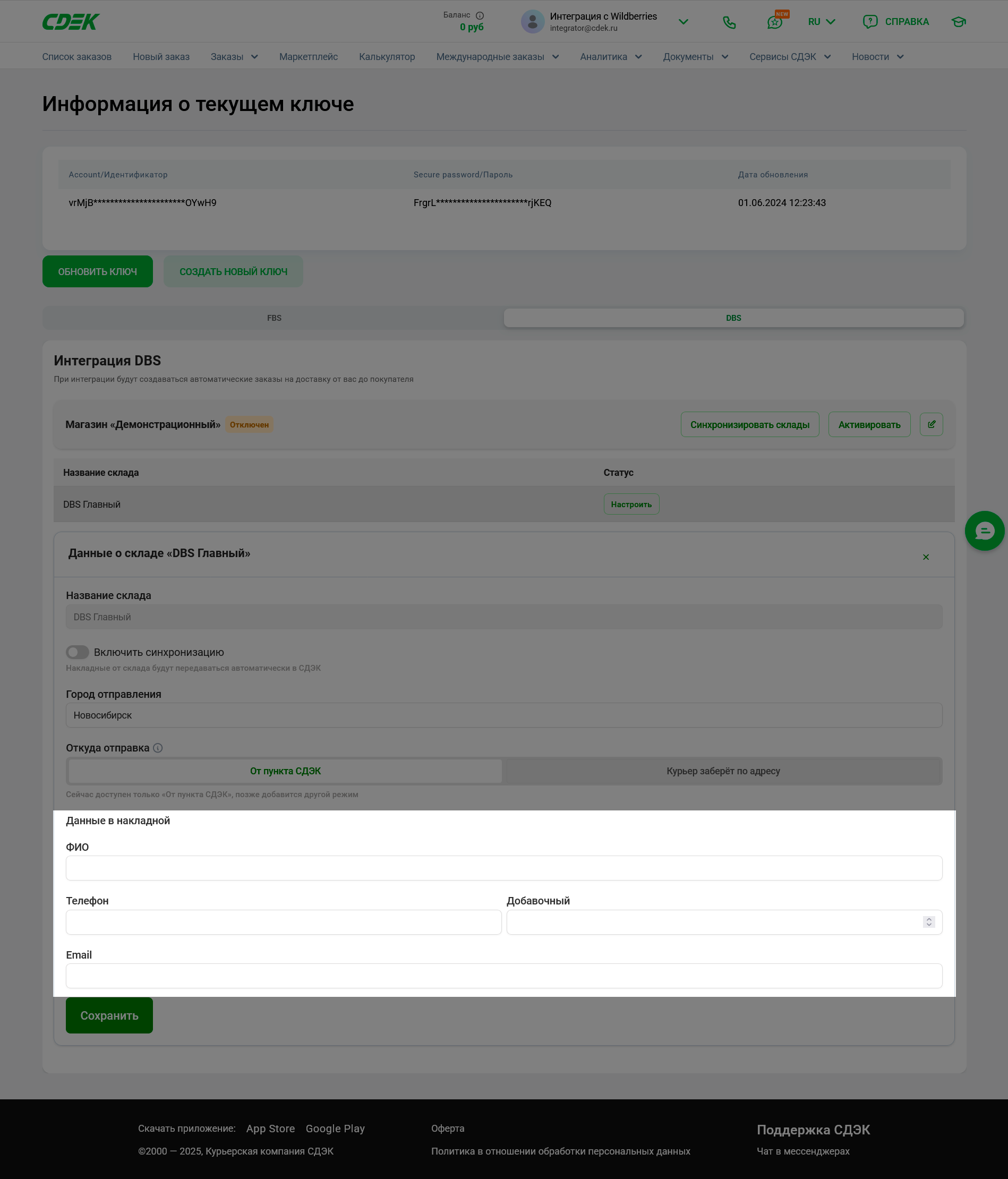Expand Сервисы СДЭК menu
Viewport: 1008px width, 1179px height.
[790, 57]
